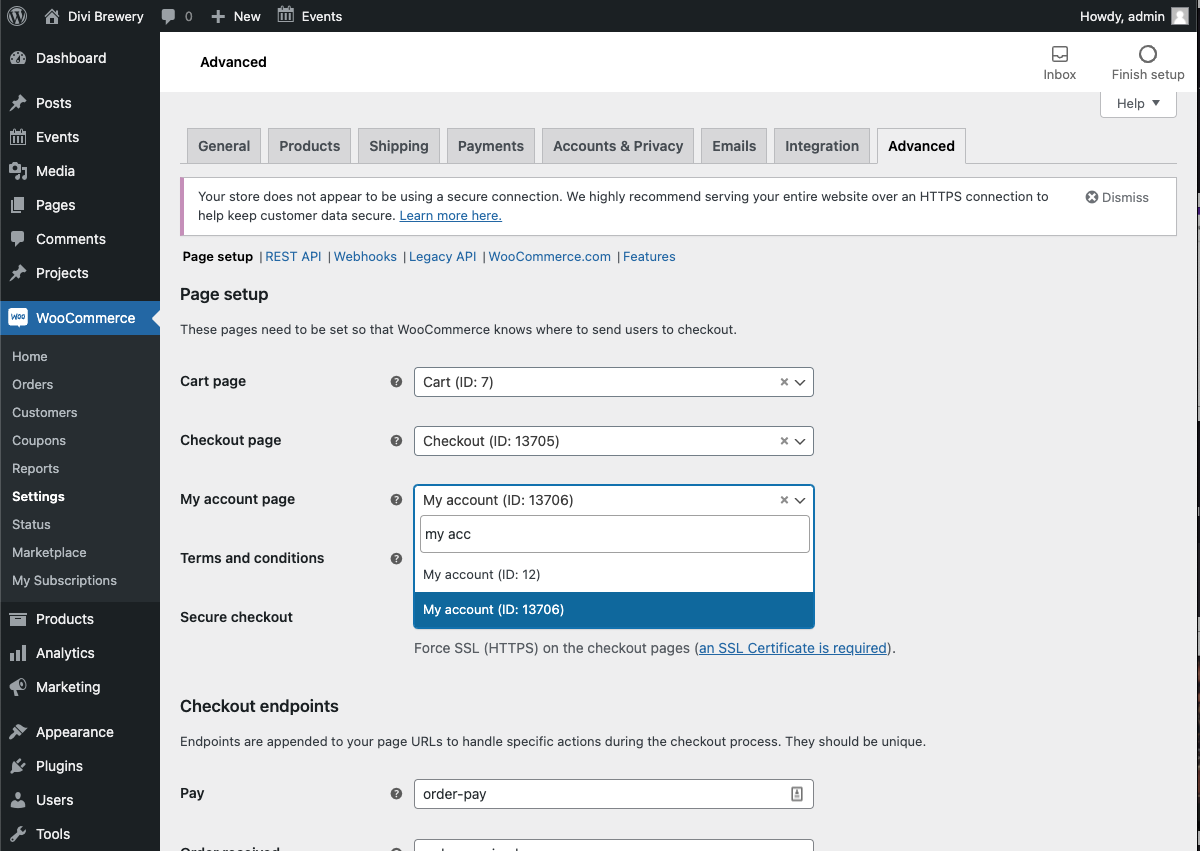The image size is (1200, 851).
Task: Clear the Cart page selection
Action: click(784, 382)
